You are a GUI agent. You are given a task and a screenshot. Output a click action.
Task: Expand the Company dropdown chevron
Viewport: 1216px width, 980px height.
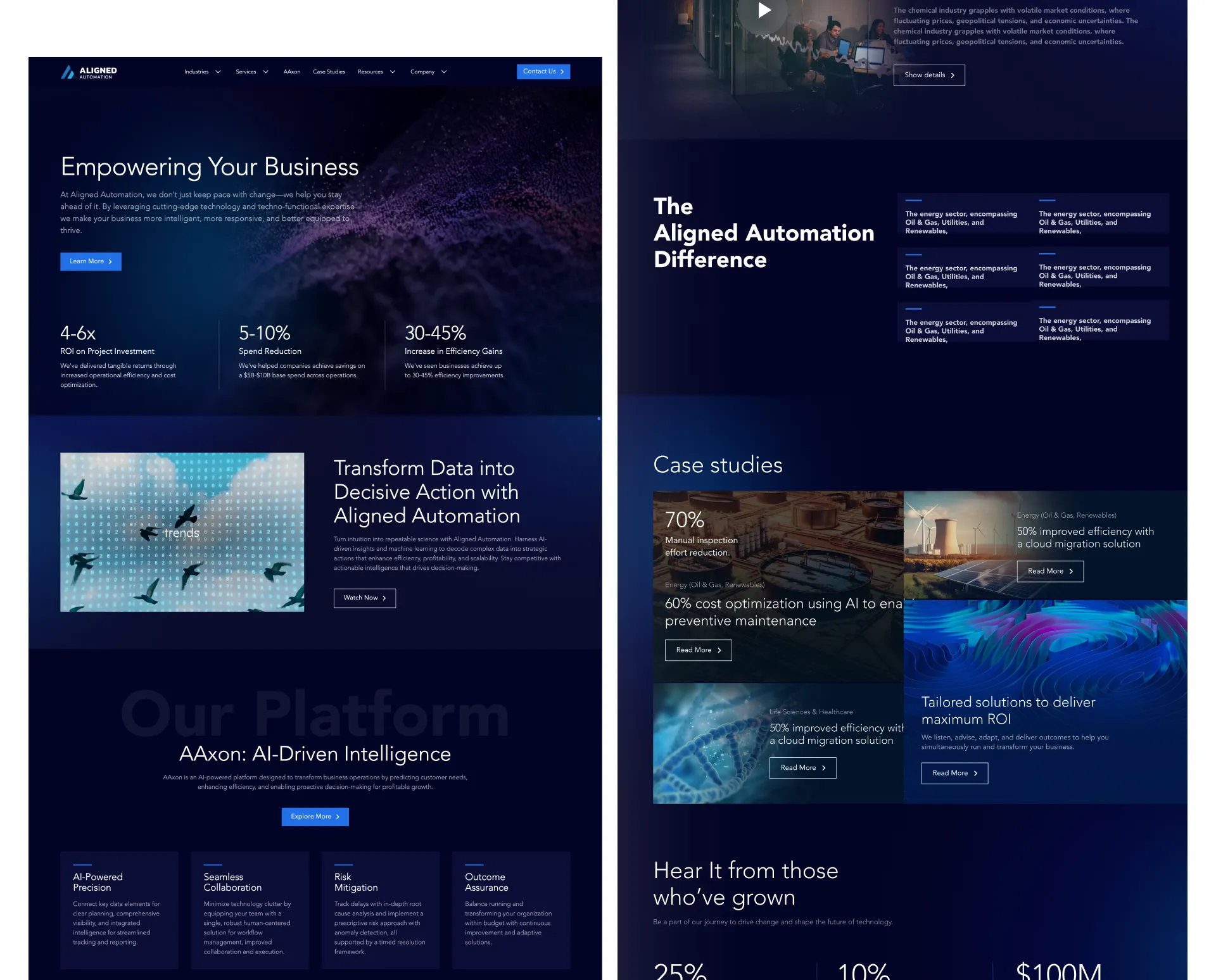coord(444,72)
